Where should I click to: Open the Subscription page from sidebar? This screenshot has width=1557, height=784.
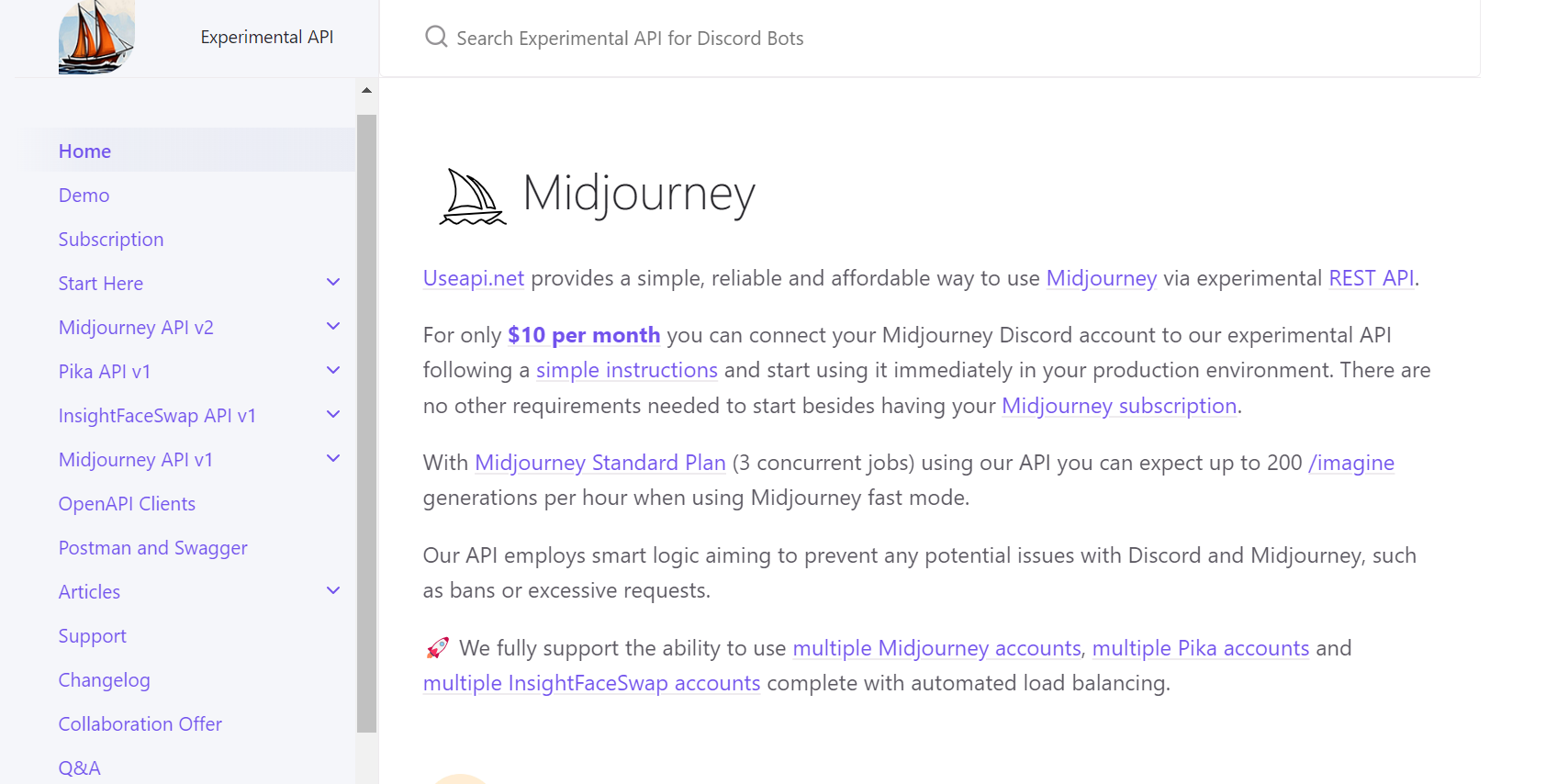(x=111, y=239)
